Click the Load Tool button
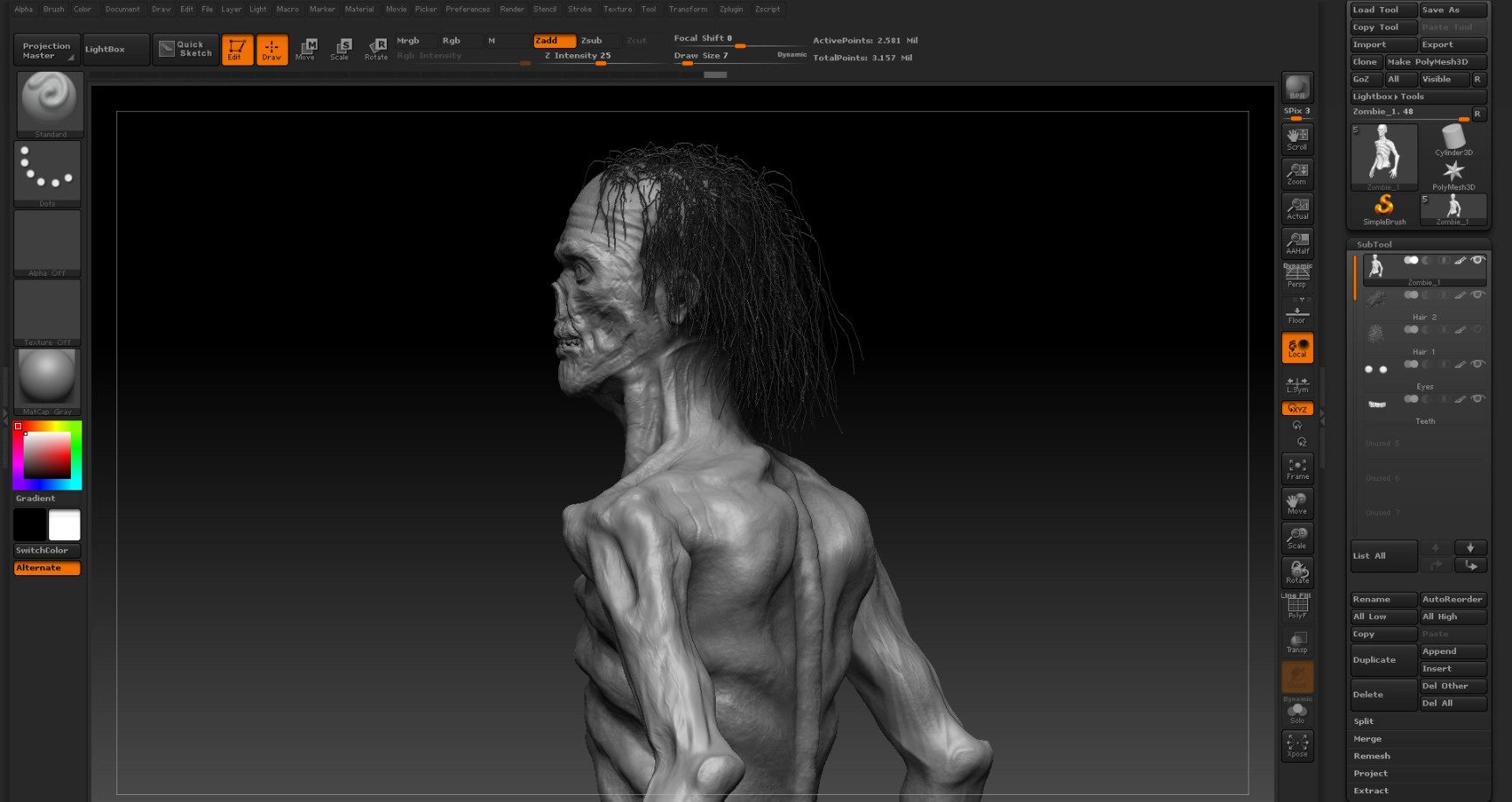The image size is (1512, 802). pyautogui.click(x=1382, y=10)
